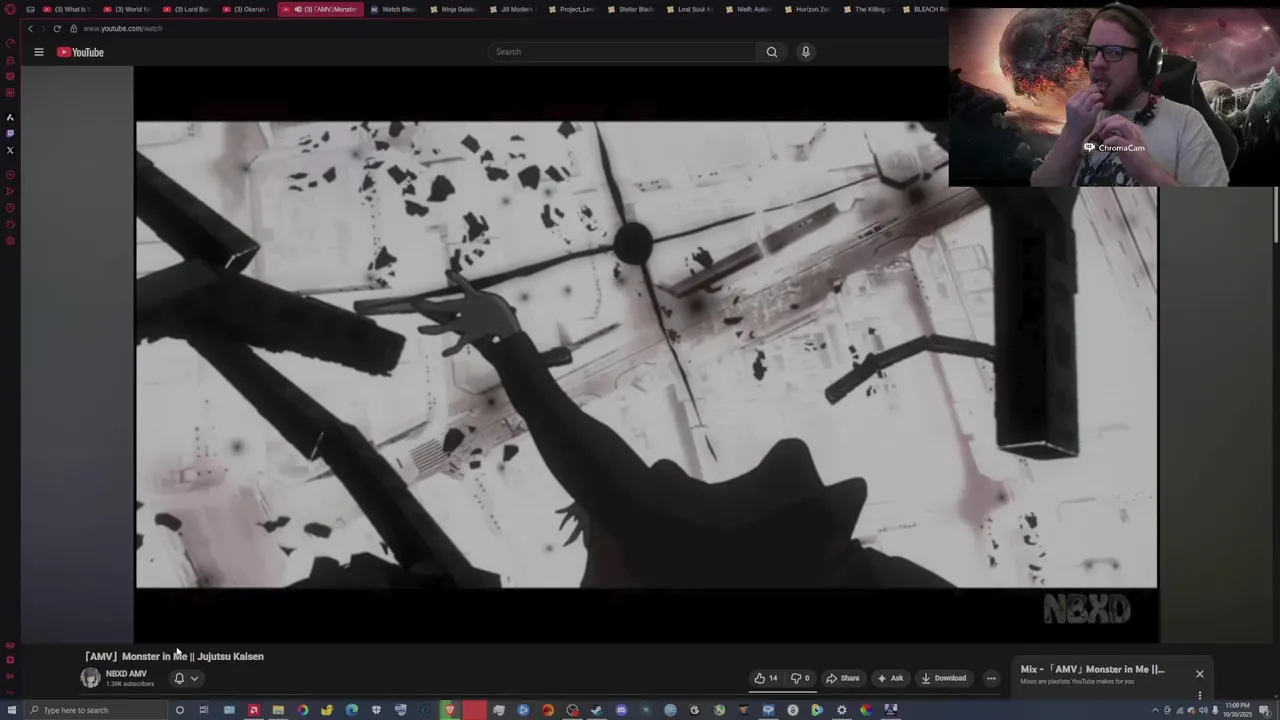The height and width of the screenshot is (720, 1280).
Task: Open the Mix playlist options kebab
Action: pos(1199,695)
